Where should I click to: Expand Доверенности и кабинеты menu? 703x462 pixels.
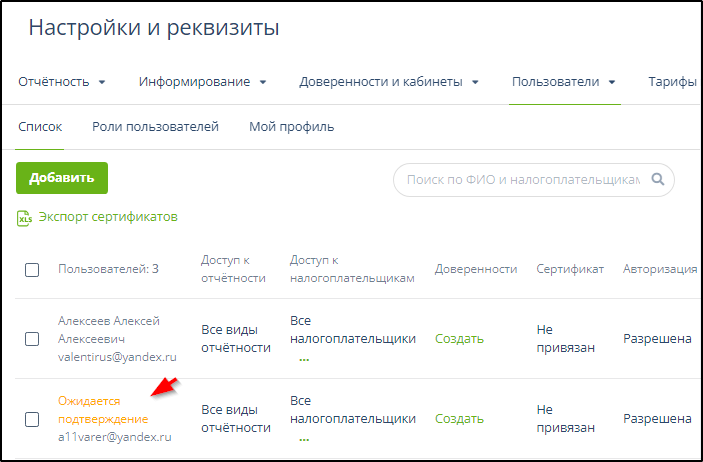(x=389, y=82)
